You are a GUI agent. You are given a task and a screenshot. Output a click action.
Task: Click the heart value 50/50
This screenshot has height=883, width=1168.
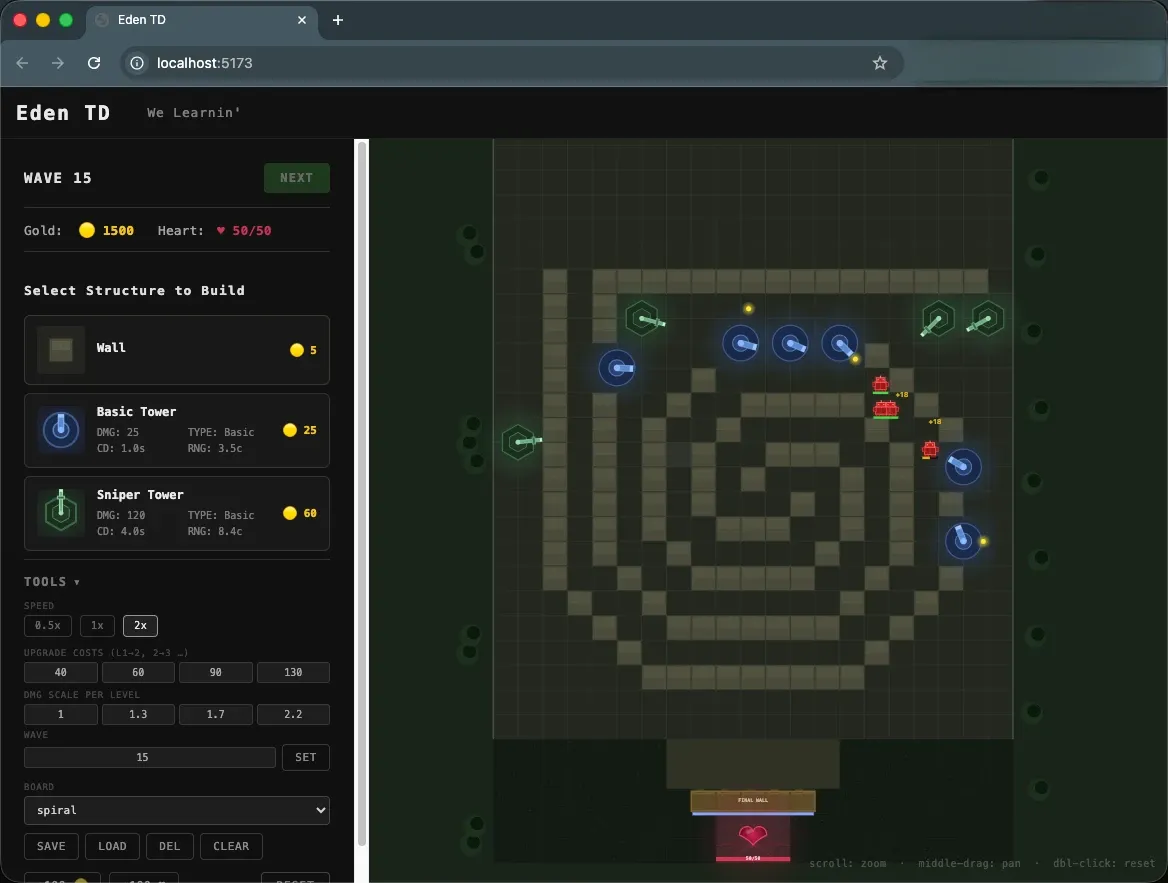[x=252, y=230]
